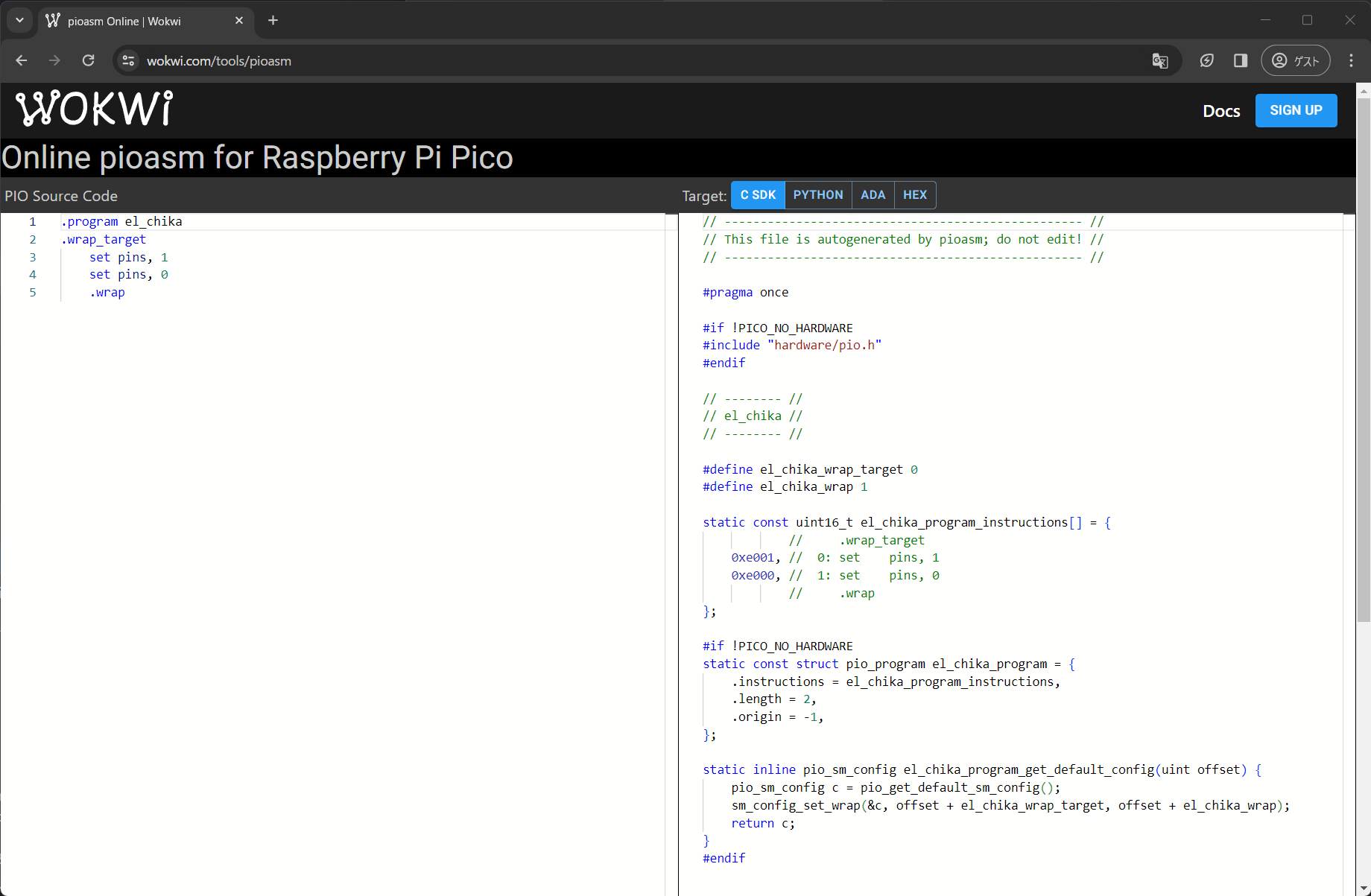
Task: Select the pioasm Online | Wokwi tab
Action: 145,21
